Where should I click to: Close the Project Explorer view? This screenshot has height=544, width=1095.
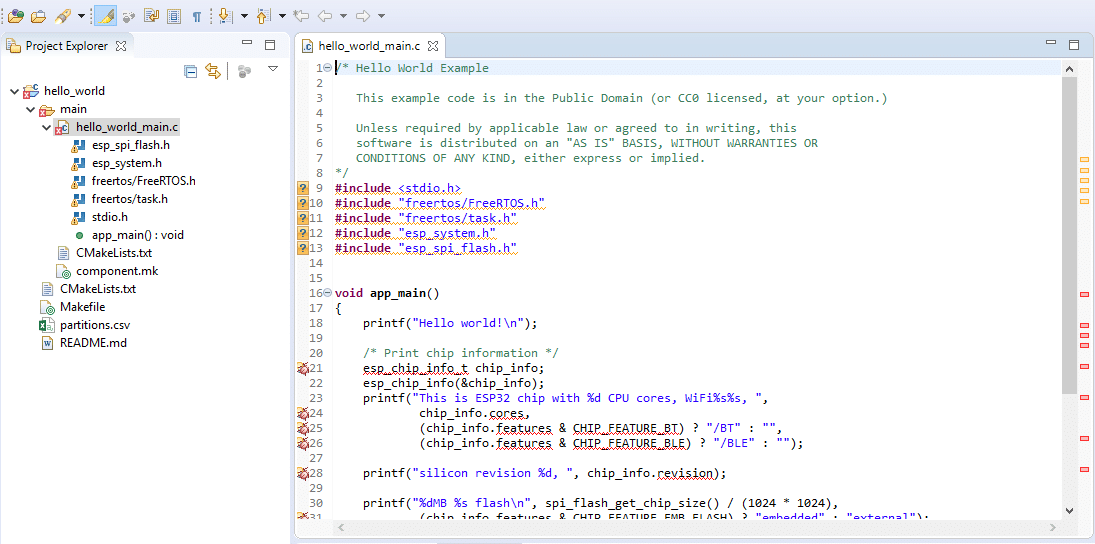coord(121,46)
